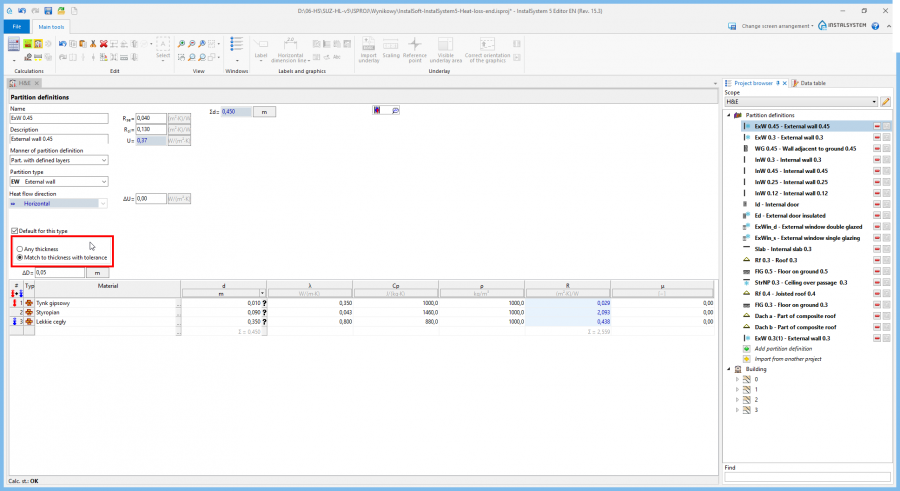Select 'Match to thickness with tolerance' option
Image resolution: width=900 pixels, height=491 pixels.
(20, 257)
